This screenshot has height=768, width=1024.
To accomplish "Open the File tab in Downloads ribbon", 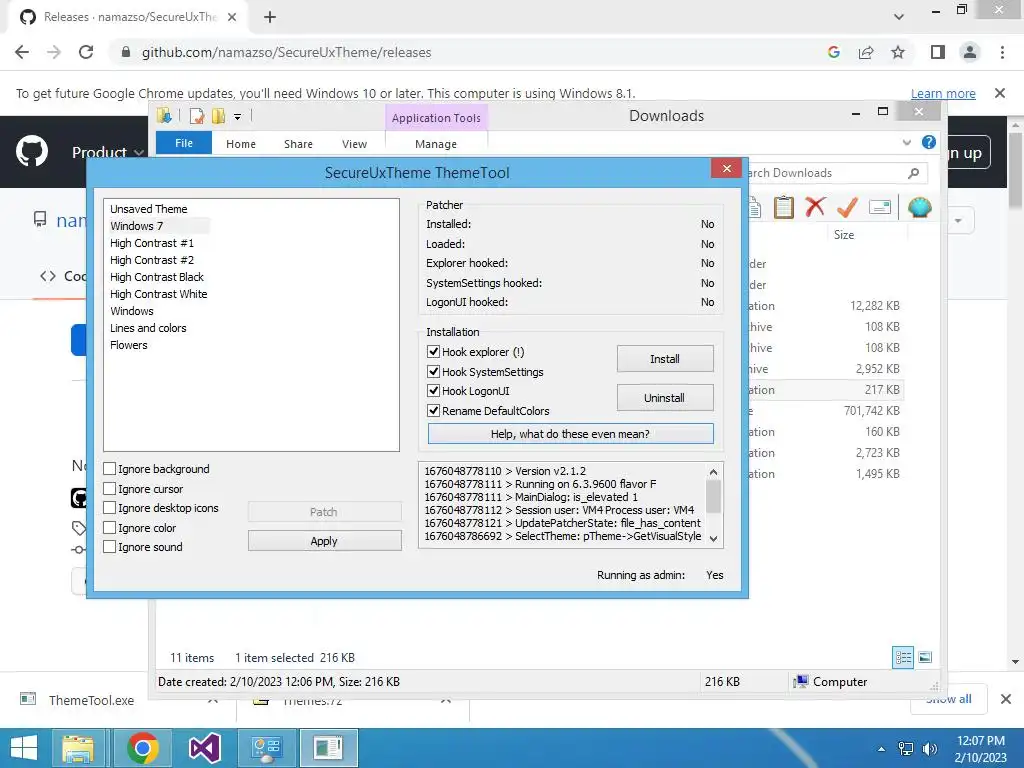I will [184, 143].
